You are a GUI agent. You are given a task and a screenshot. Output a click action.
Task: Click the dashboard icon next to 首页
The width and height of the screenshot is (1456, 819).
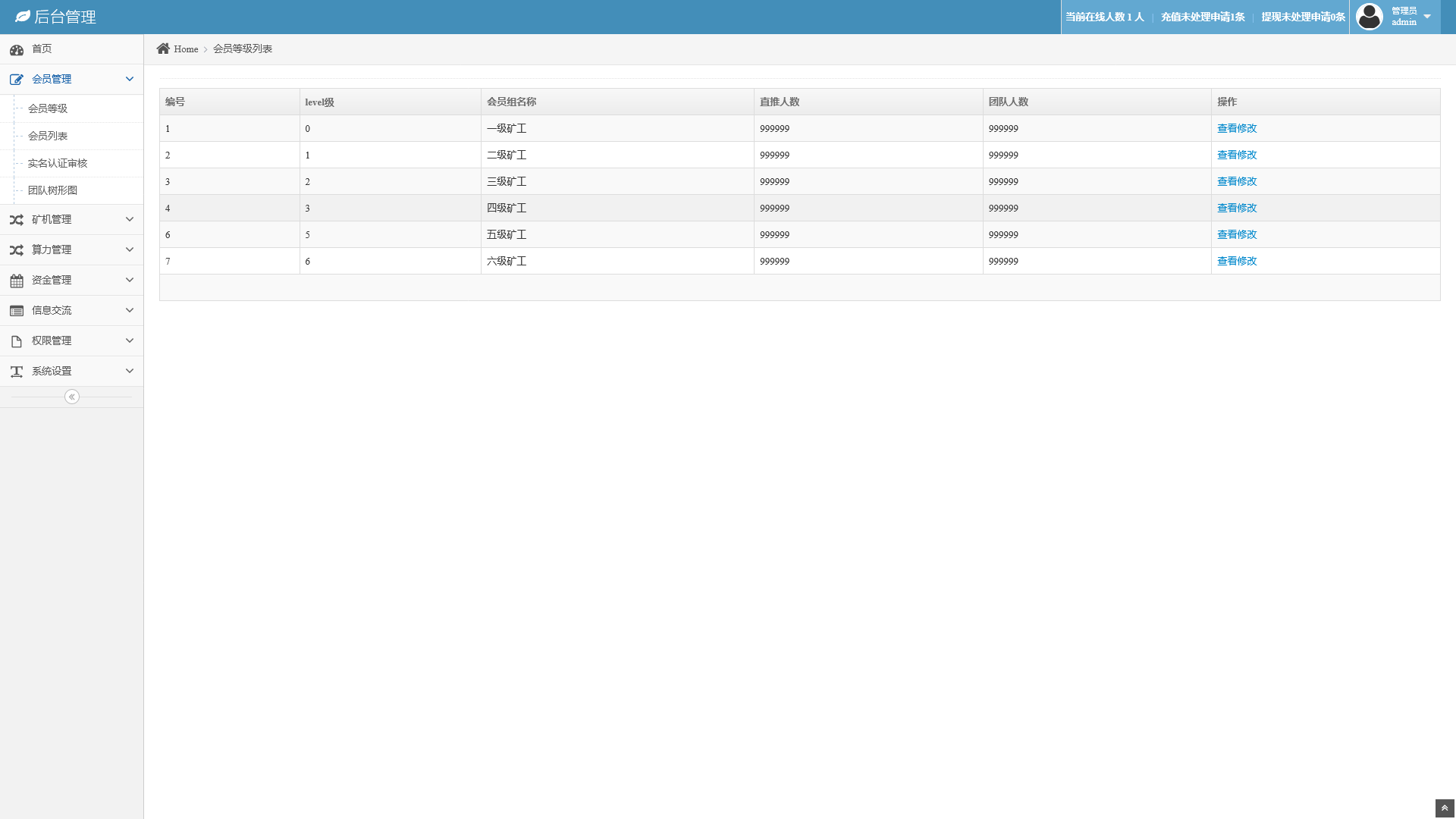(17, 49)
